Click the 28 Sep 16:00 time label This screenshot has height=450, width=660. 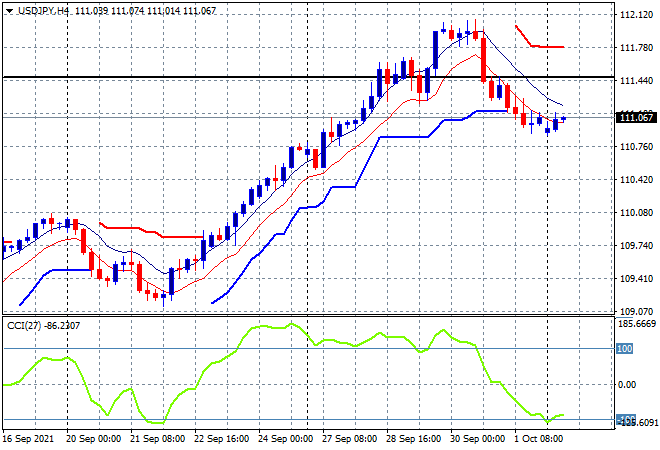coord(413,439)
